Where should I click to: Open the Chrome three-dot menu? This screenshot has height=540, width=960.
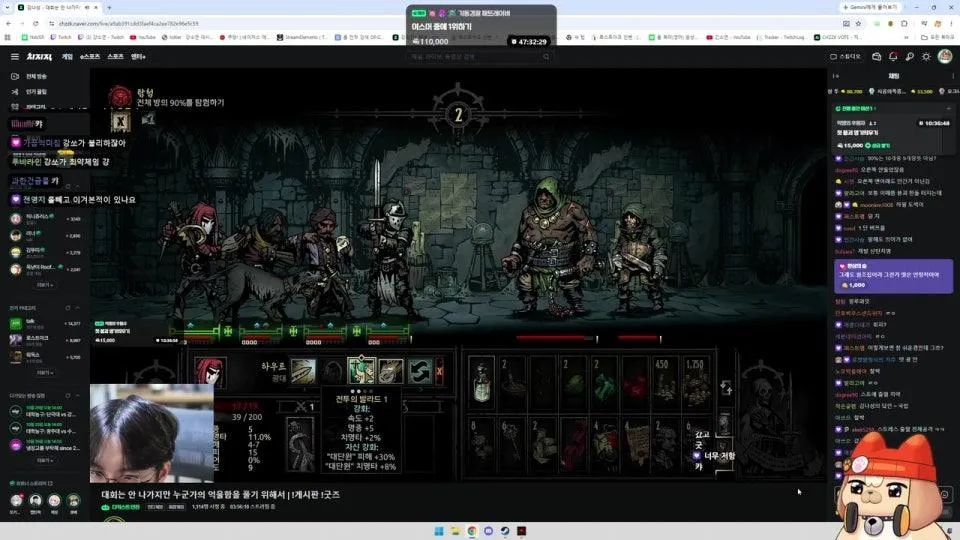coord(952,23)
